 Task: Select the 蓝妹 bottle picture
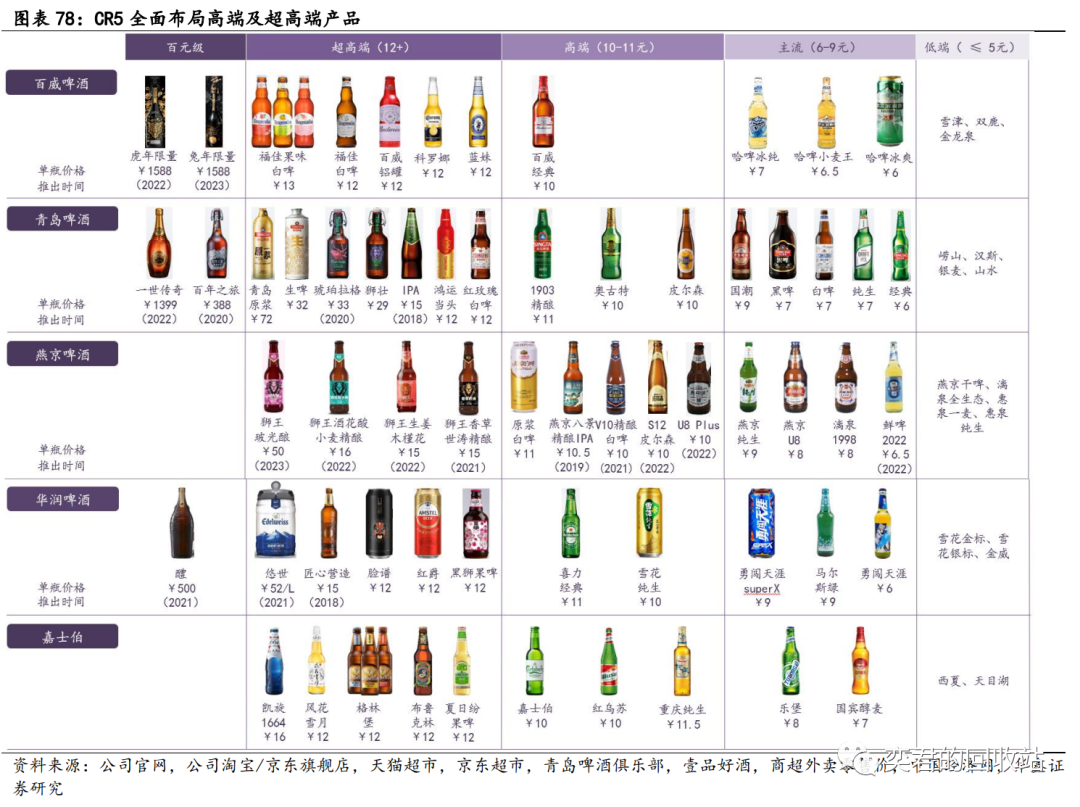point(478,112)
